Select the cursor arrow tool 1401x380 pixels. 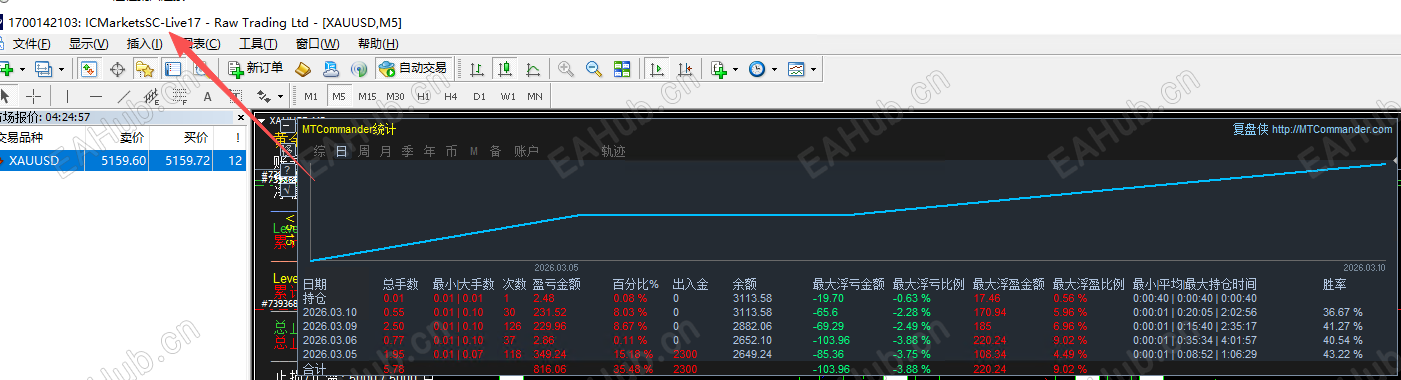tap(5, 96)
